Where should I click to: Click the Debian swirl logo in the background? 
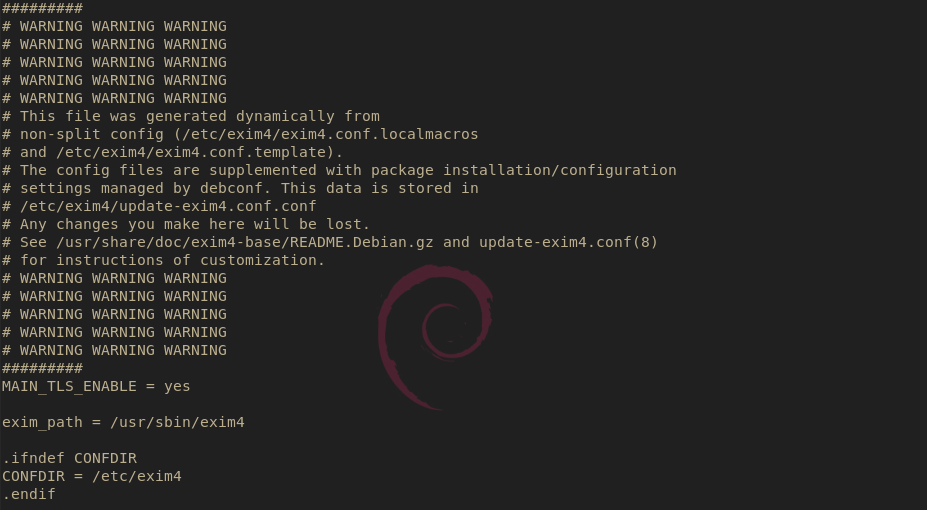[x=436, y=335]
